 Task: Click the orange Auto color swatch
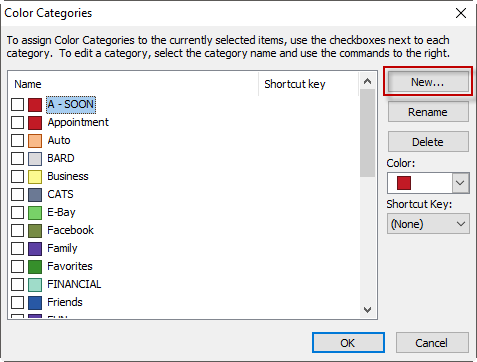35,140
